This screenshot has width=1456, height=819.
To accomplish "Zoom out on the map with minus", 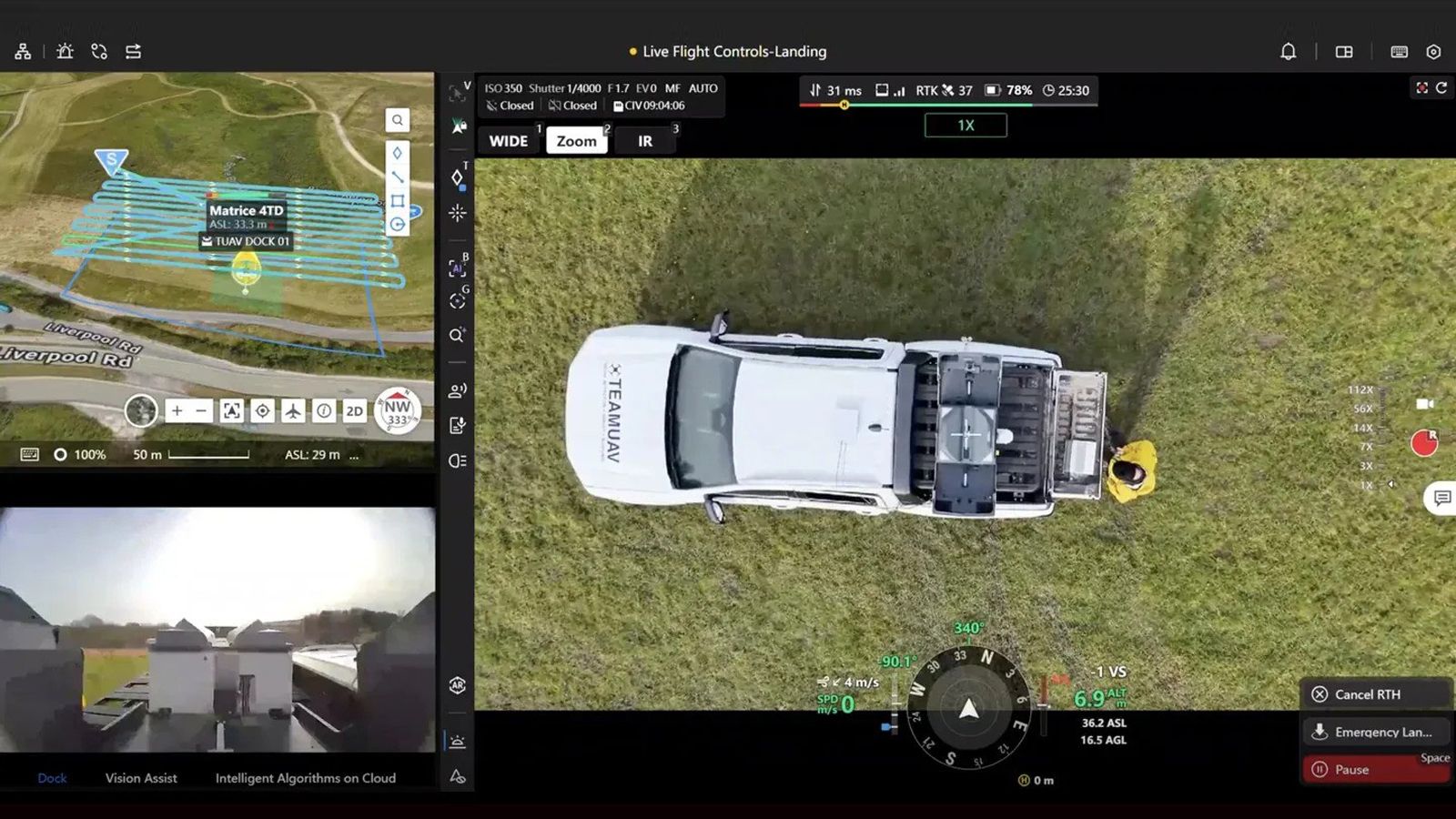I will [x=201, y=410].
